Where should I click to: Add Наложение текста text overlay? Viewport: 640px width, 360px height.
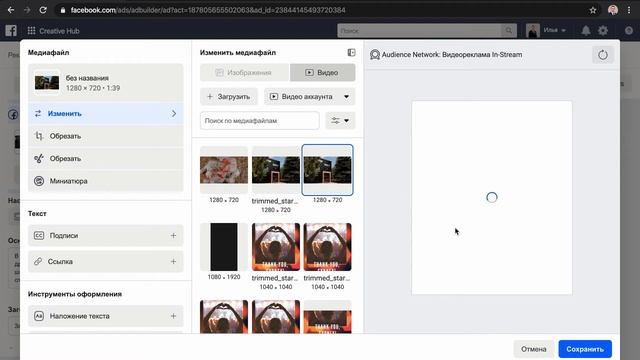tap(106, 316)
